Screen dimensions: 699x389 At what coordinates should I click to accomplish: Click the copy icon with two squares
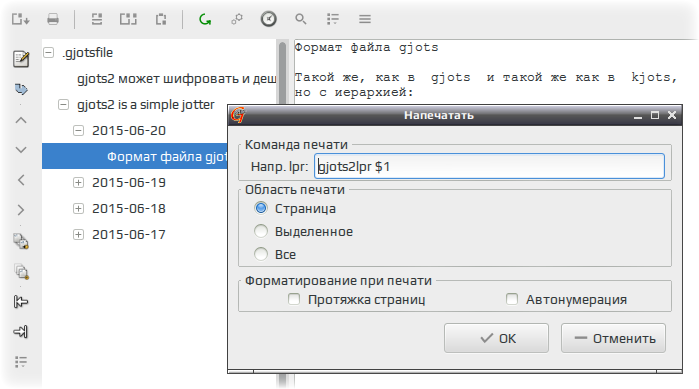click(128, 19)
